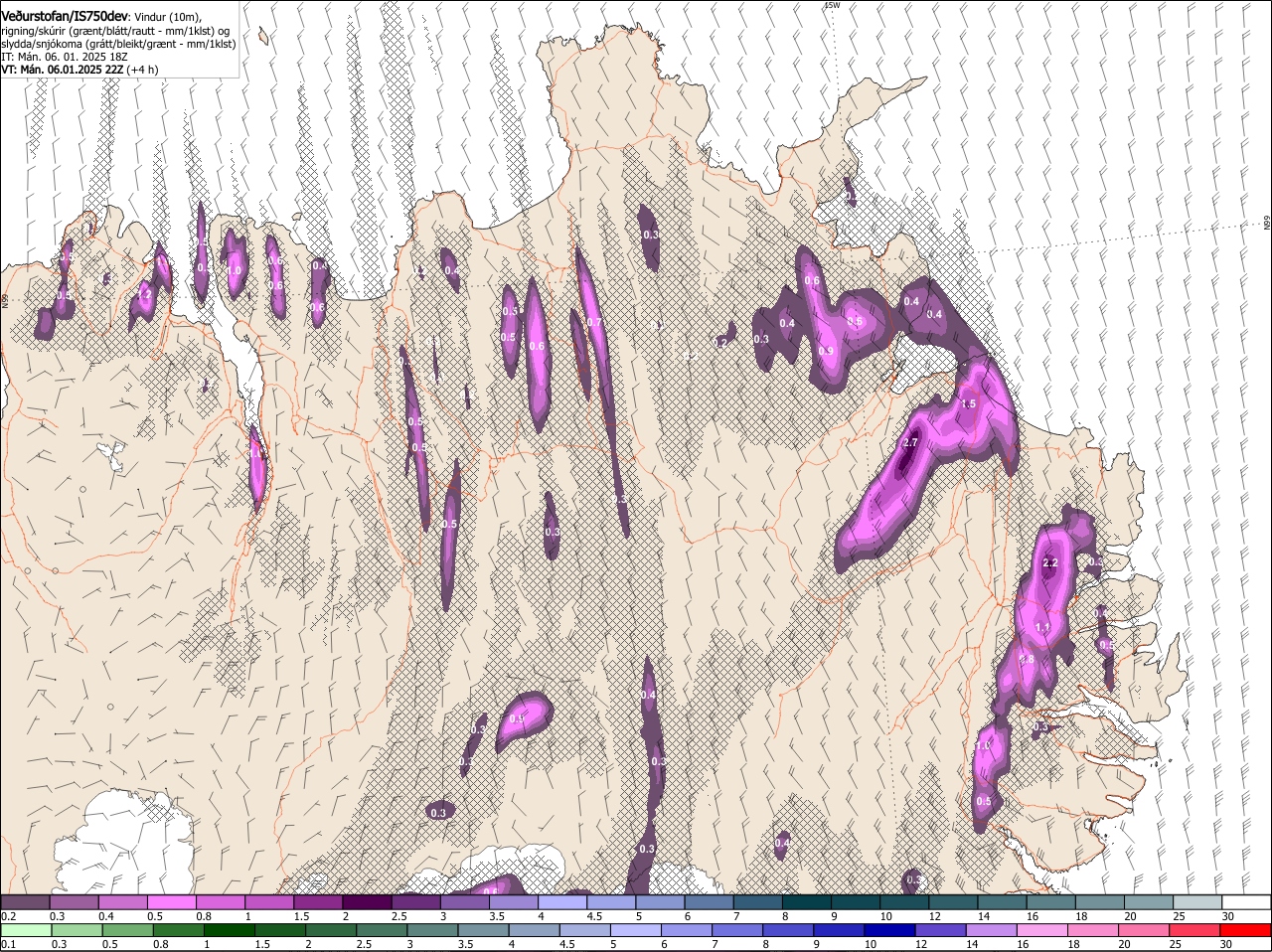Pick the light pink swatch labeled 16 in the lower scale
1272x952 pixels.
1042,930
